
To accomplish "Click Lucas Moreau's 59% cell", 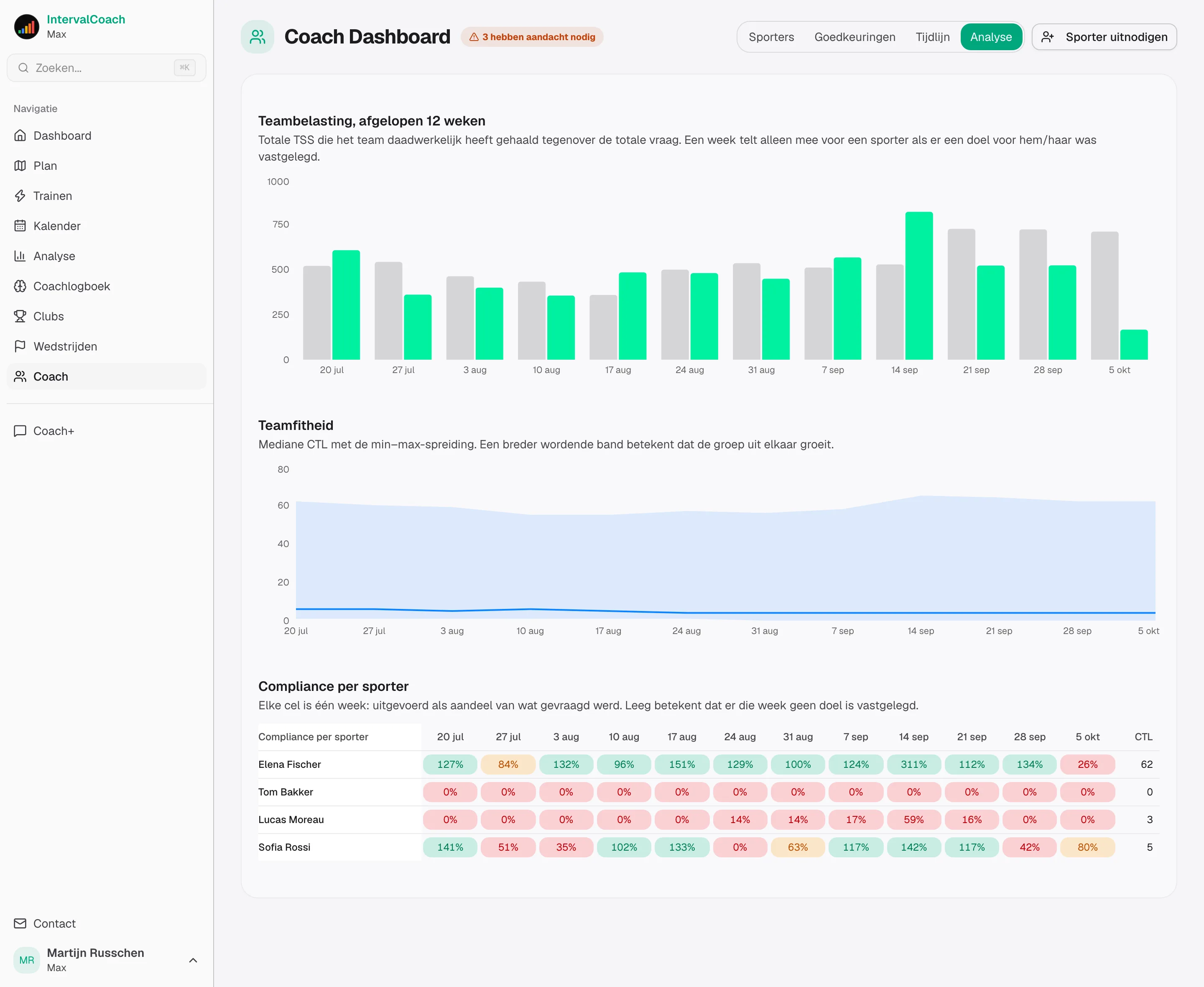I will coord(913,820).
